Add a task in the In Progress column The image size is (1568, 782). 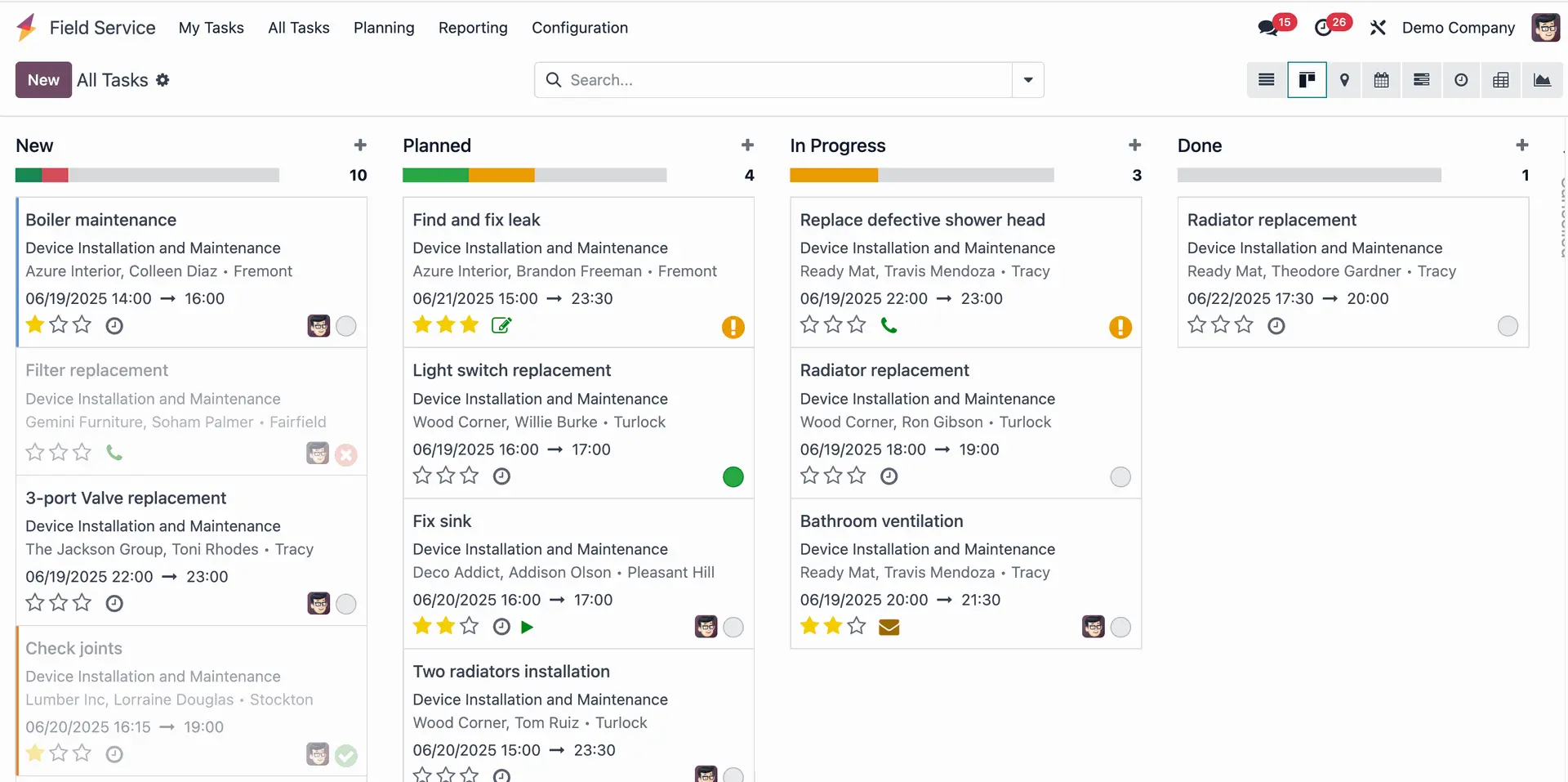pyautogui.click(x=1134, y=145)
